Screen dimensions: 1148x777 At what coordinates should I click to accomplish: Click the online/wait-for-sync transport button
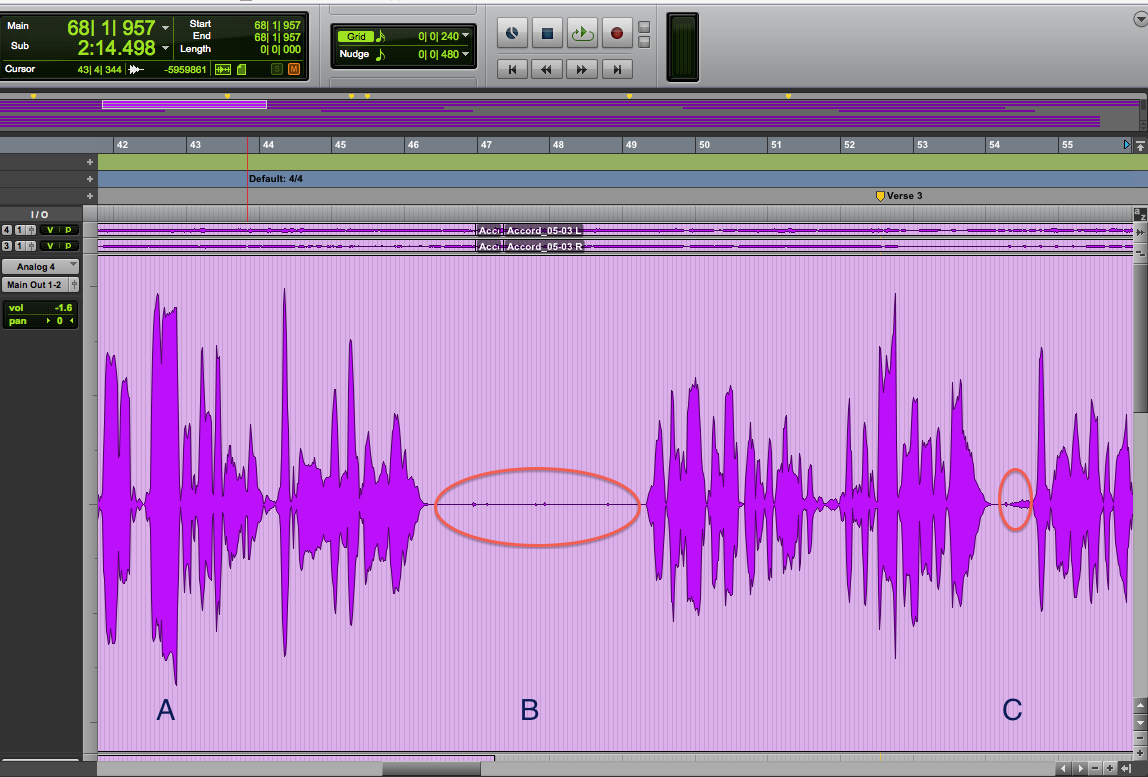click(x=512, y=33)
